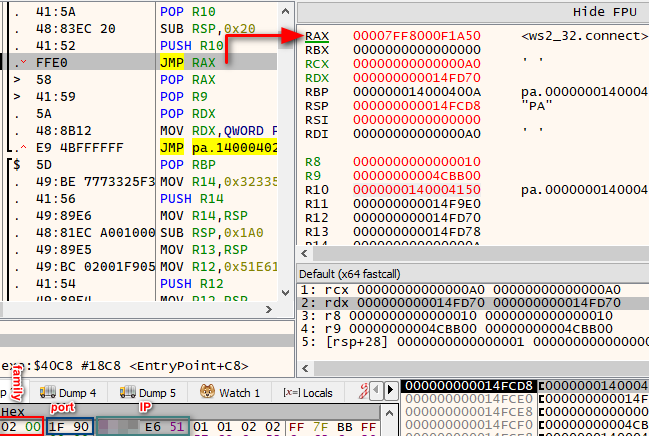The width and height of the screenshot is (649, 436).
Task: Select the SUB RSP,0x1A0 instruction
Action: [212, 232]
